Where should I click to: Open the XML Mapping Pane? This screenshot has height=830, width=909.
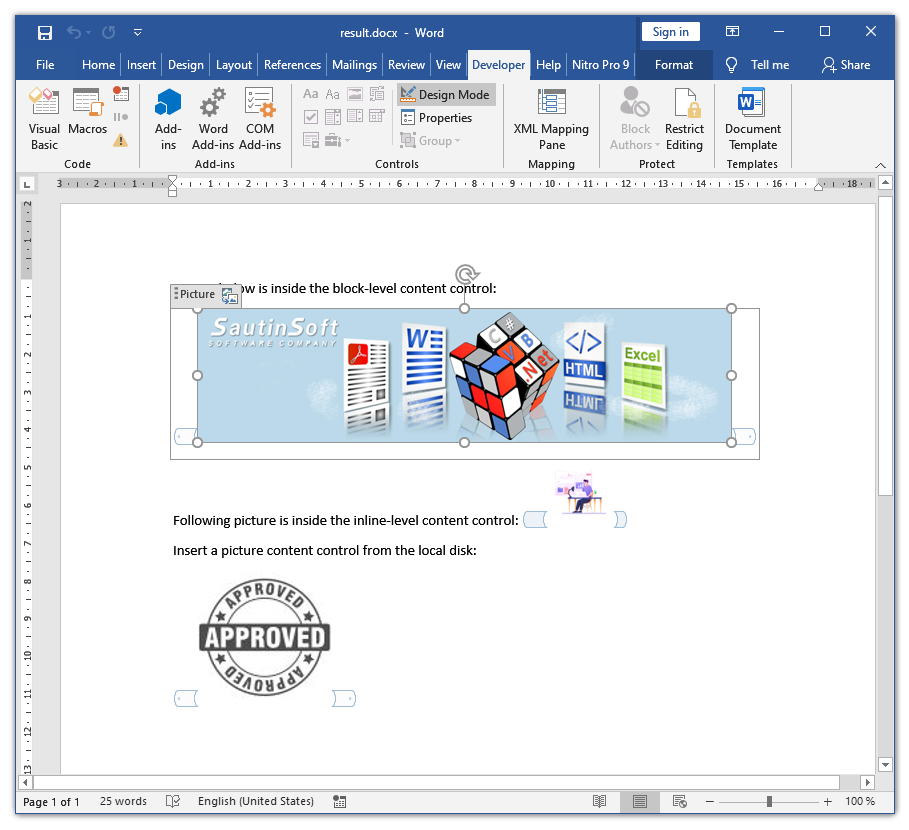coord(551,118)
